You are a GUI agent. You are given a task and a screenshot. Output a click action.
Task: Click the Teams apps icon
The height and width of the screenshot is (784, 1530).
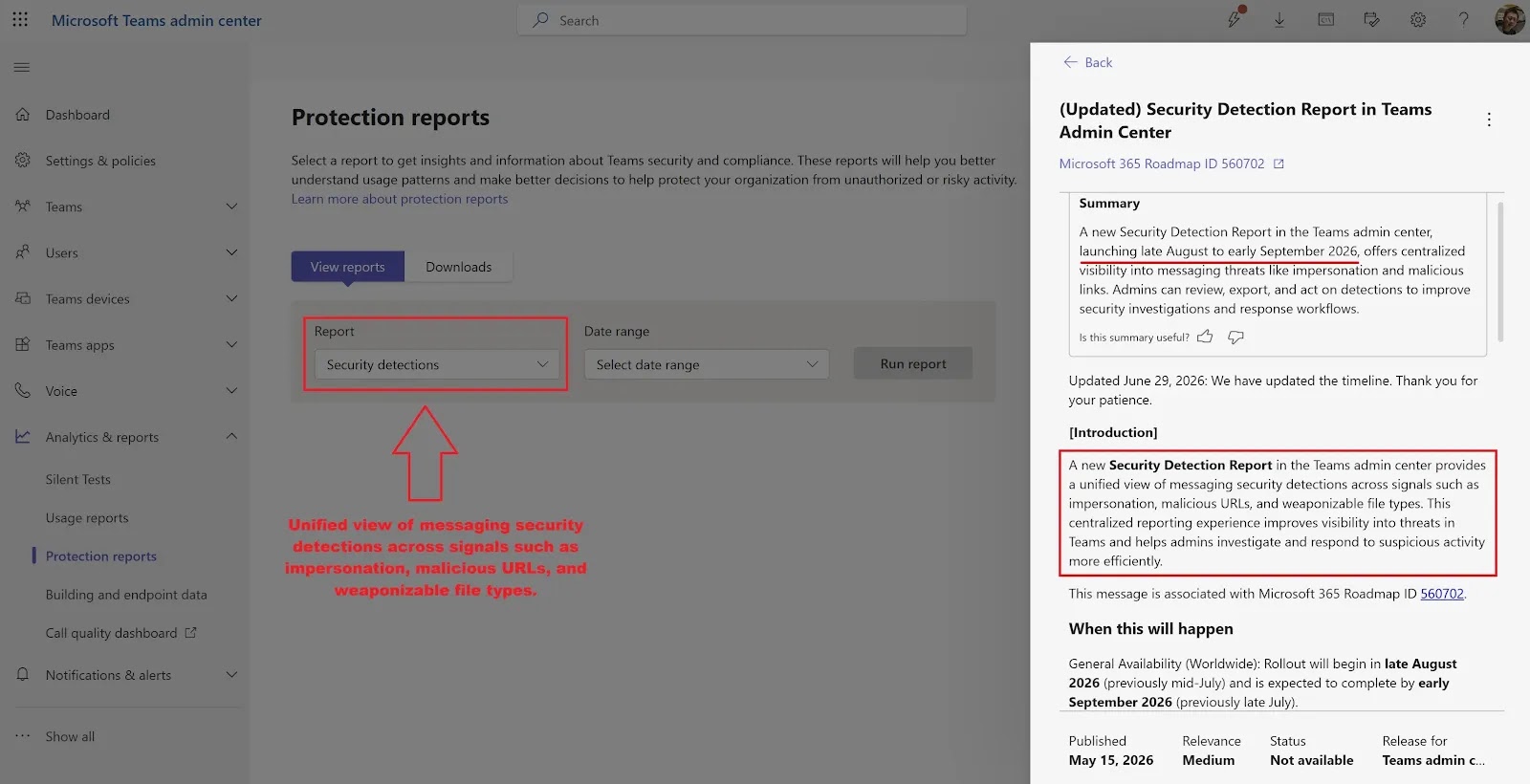tap(23, 344)
